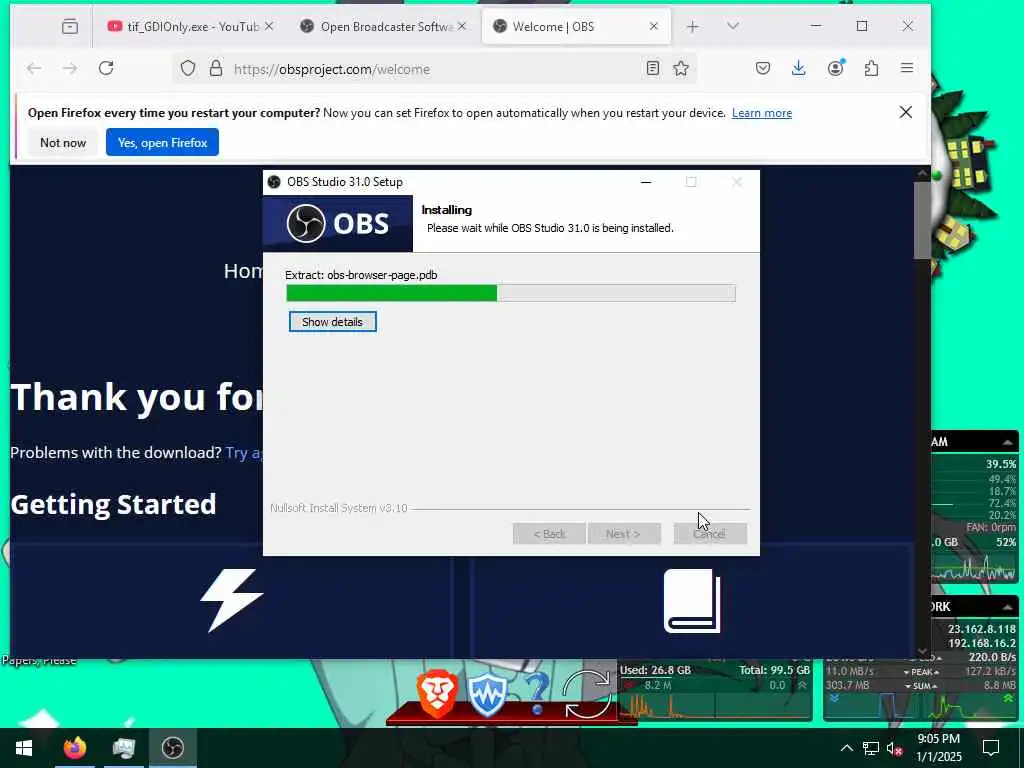The width and height of the screenshot is (1024, 768).
Task: Collapse the RAM widget panel arrow
Action: 1008,442
